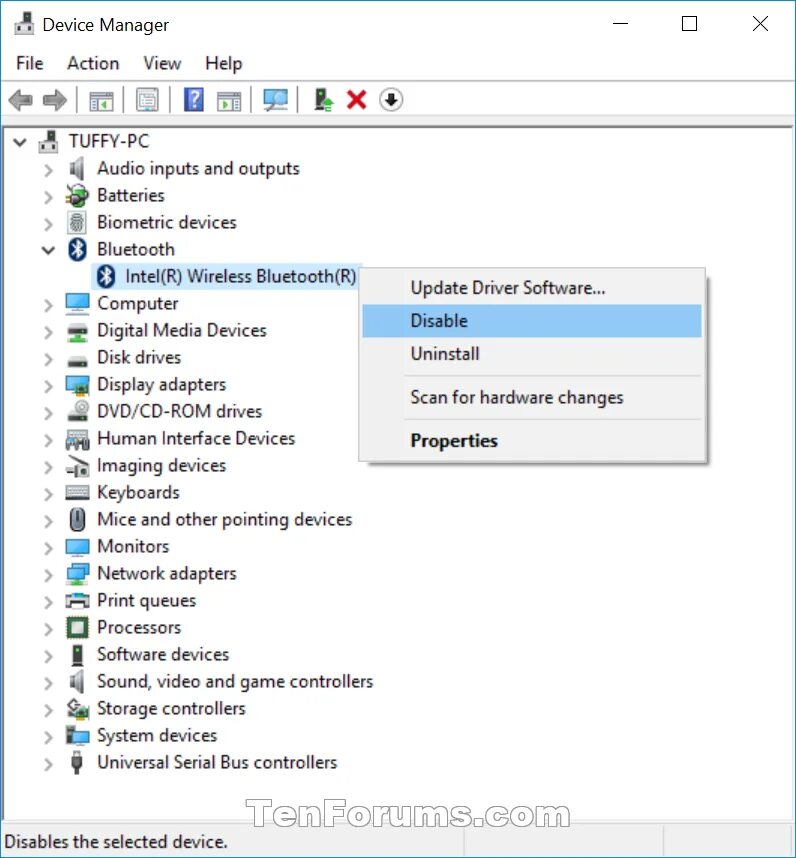Viewport: 796px width, 858px height.
Task: Select the Storage controllers text label
Action: click(171, 709)
